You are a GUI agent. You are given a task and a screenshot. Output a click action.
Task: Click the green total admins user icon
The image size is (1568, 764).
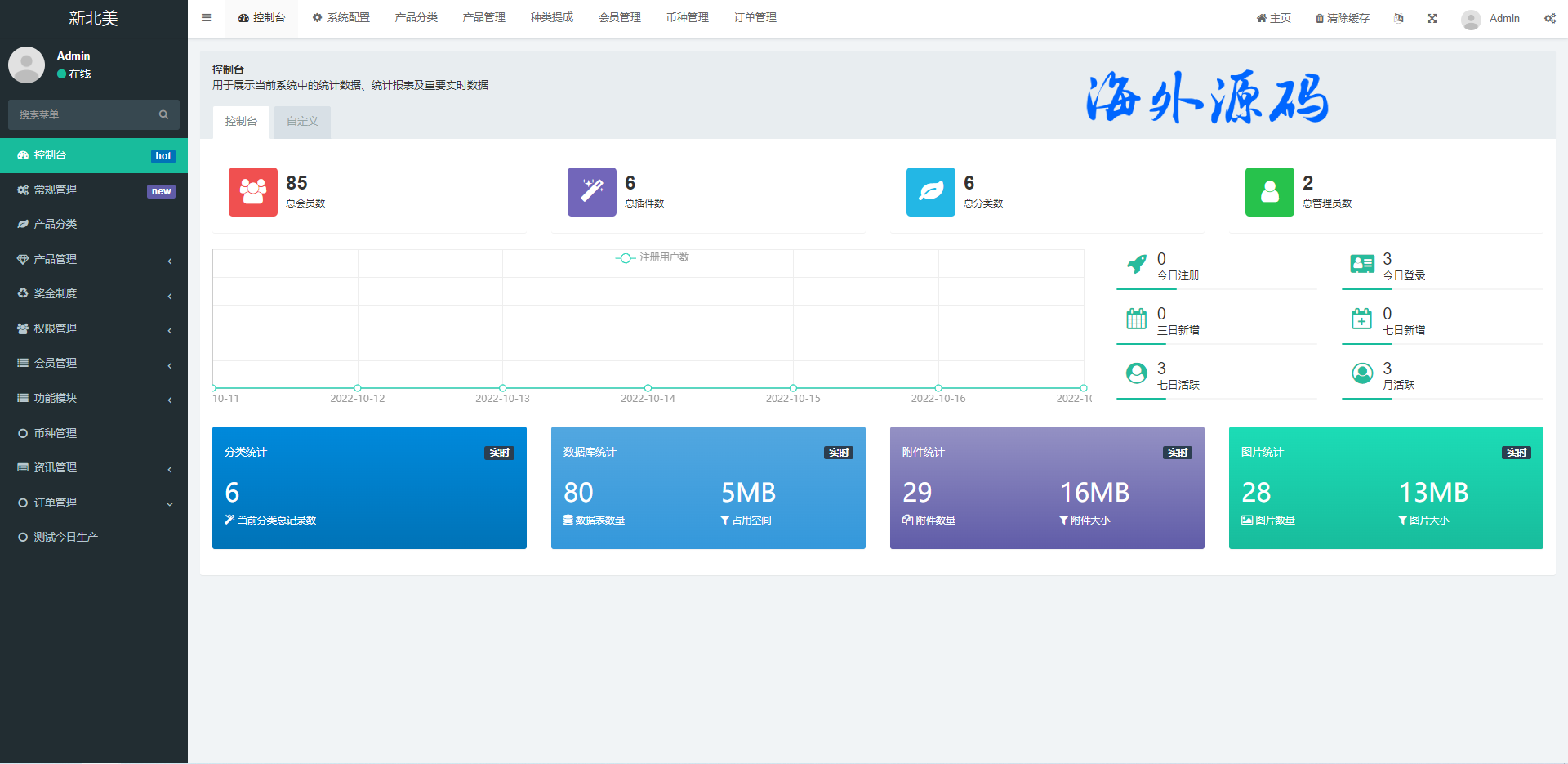pos(1269,192)
